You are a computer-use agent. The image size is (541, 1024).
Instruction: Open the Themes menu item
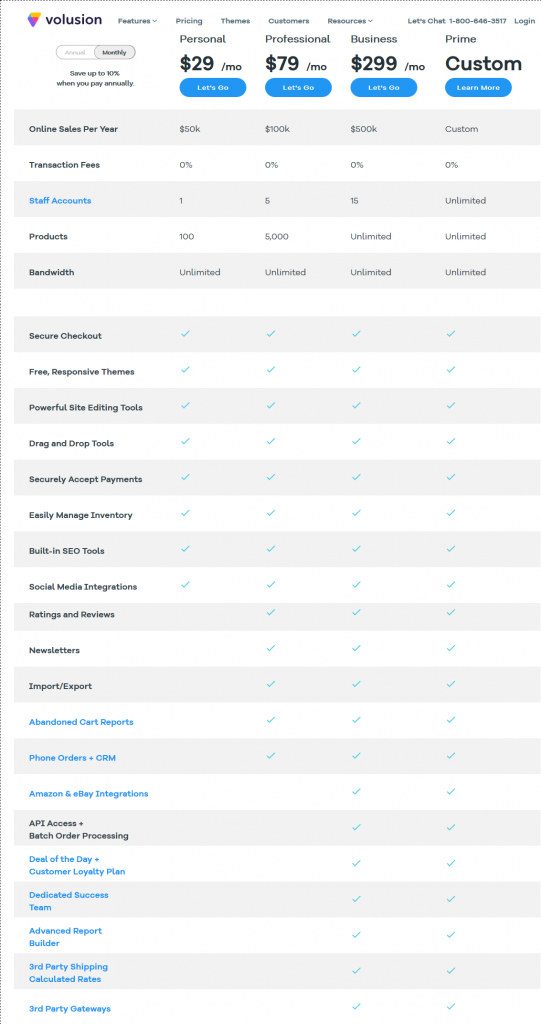pos(235,21)
